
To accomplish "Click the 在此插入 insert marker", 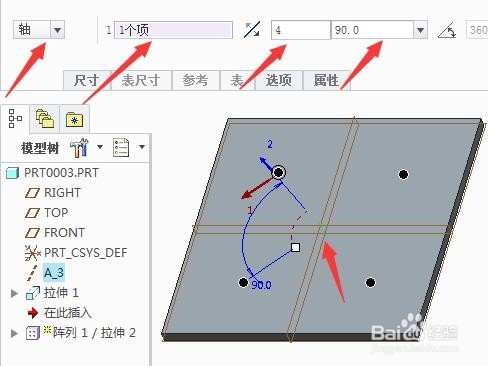I will (x=68, y=313).
